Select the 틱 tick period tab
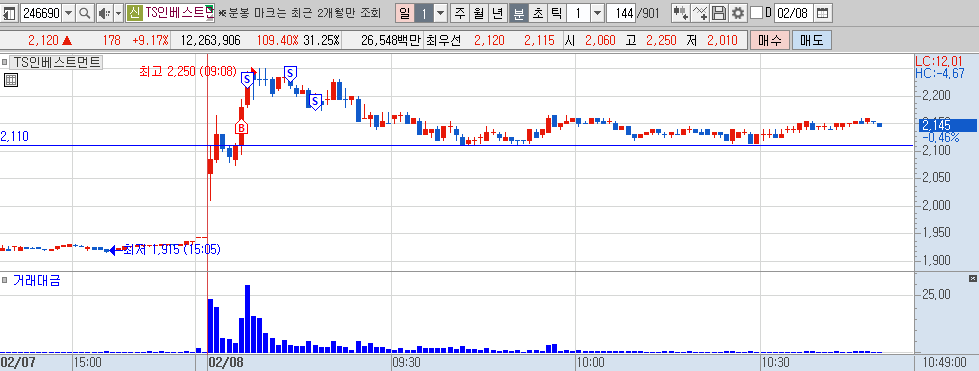Screen dimensions: 979x371 point(556,12)
